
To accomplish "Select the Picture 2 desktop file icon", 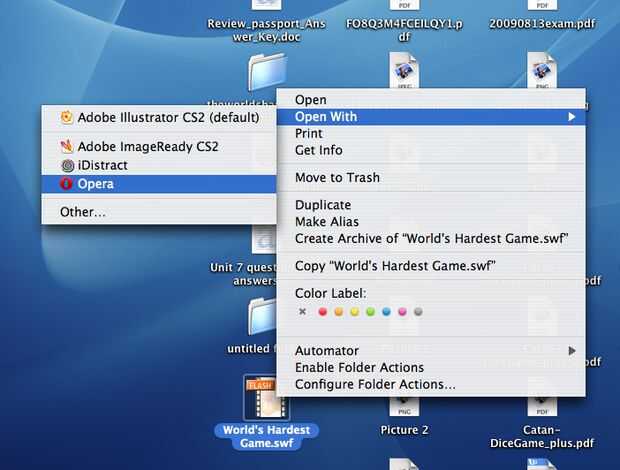I will [404, 406].
